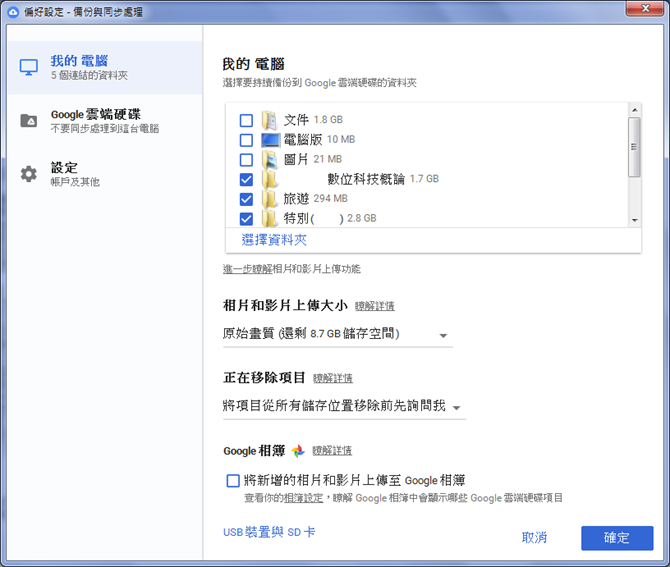Screen dimensions: 670x567
Task: Click the 取消 button
Action: 534,538
